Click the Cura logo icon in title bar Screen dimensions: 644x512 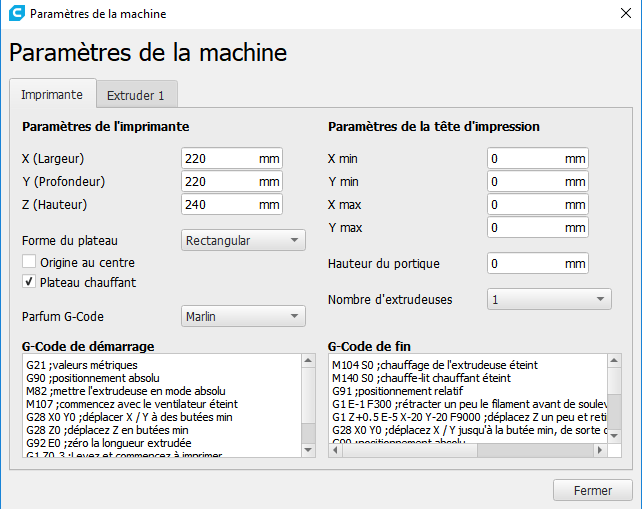15,15
